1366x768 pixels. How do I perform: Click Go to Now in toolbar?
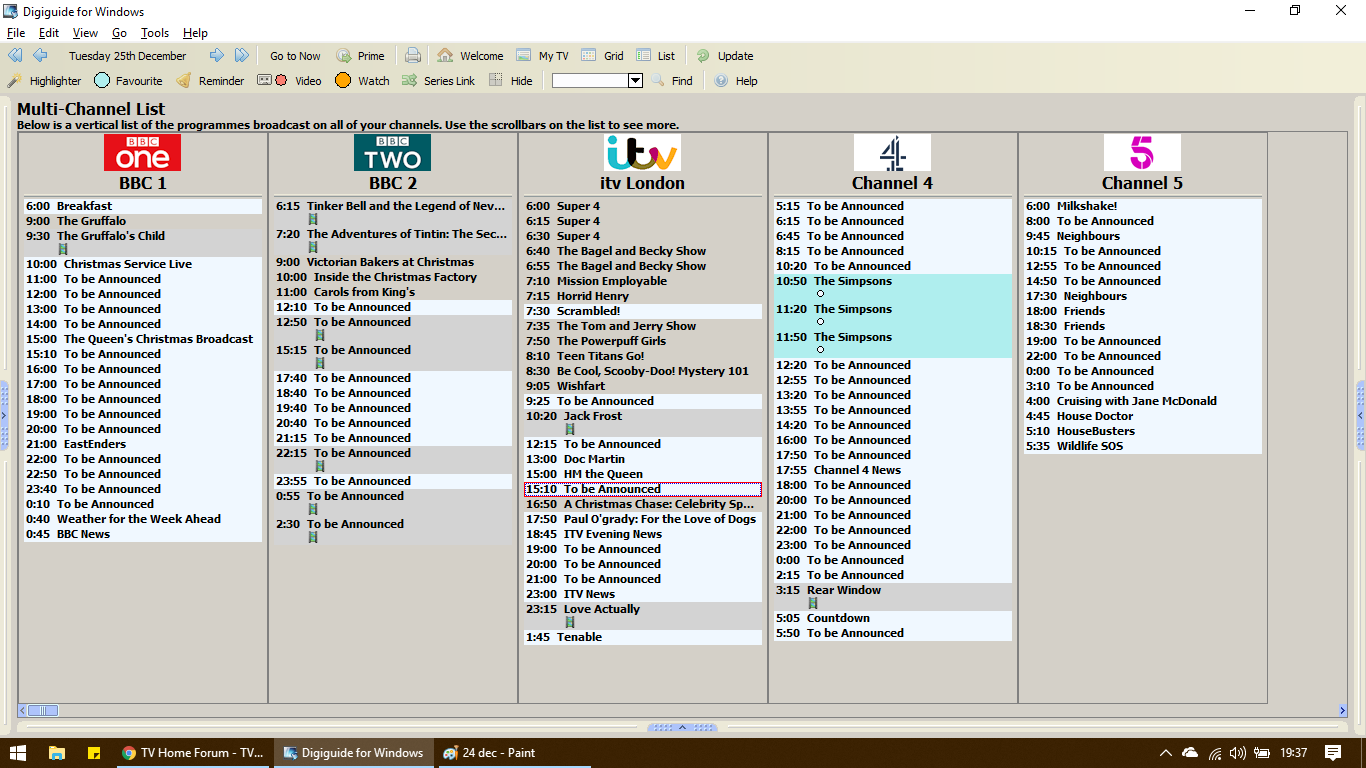pos(295,56)
